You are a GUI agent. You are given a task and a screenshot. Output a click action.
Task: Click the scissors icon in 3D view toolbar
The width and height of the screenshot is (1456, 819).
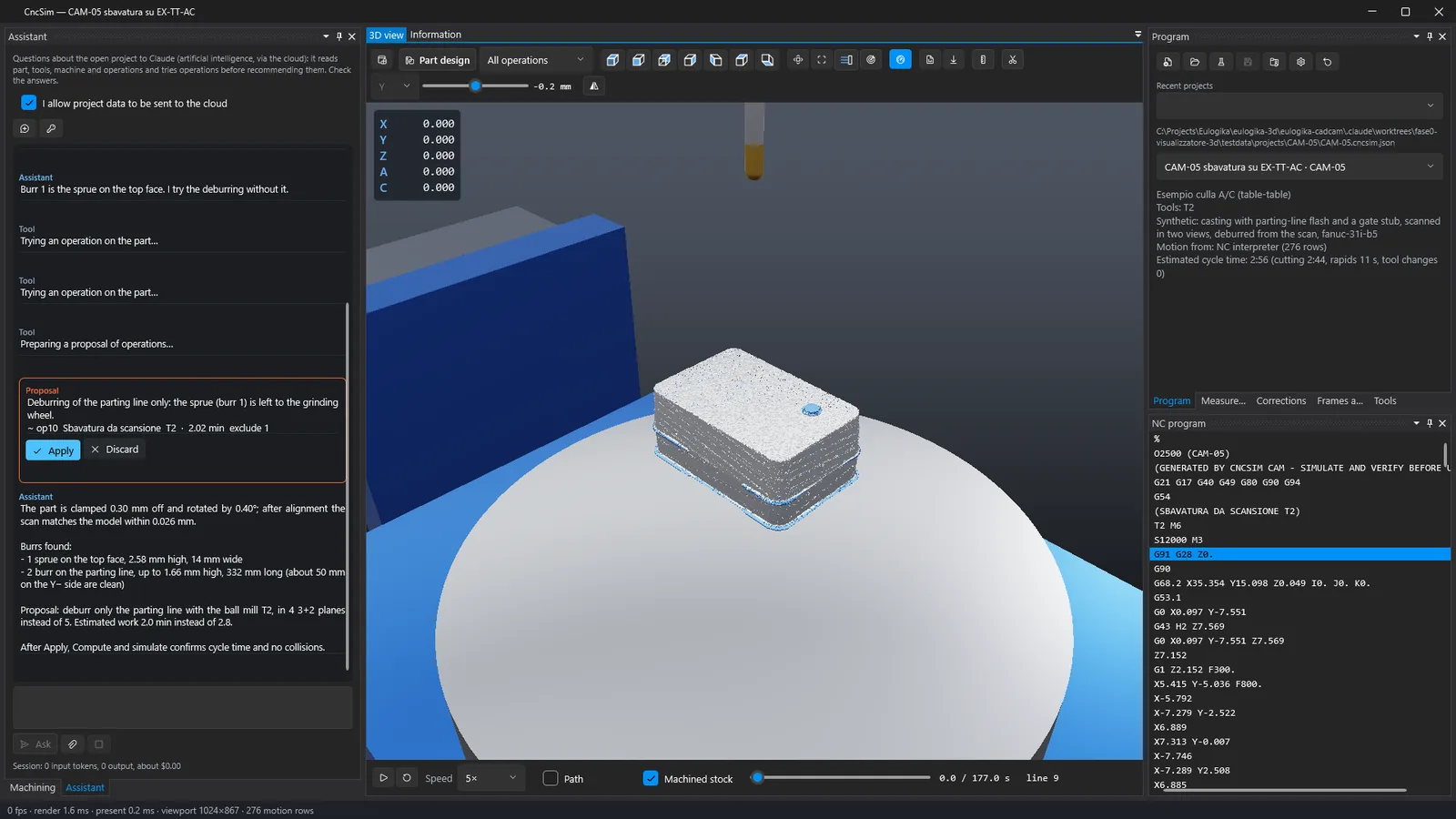1012,59
